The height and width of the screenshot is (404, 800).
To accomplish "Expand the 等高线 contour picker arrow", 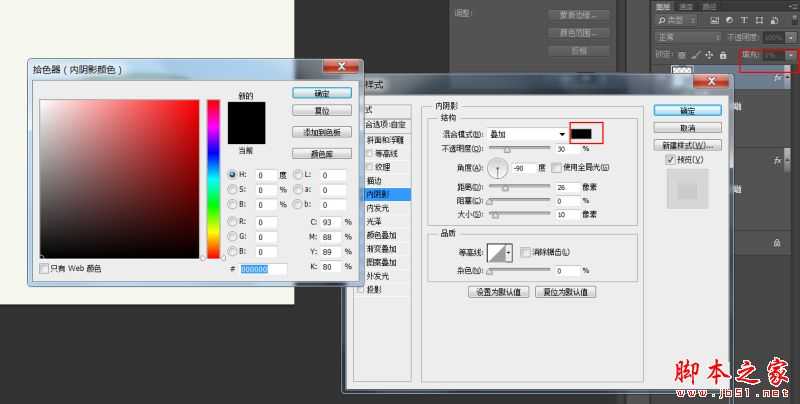I will pyautogui.click(x=509, y=253).
